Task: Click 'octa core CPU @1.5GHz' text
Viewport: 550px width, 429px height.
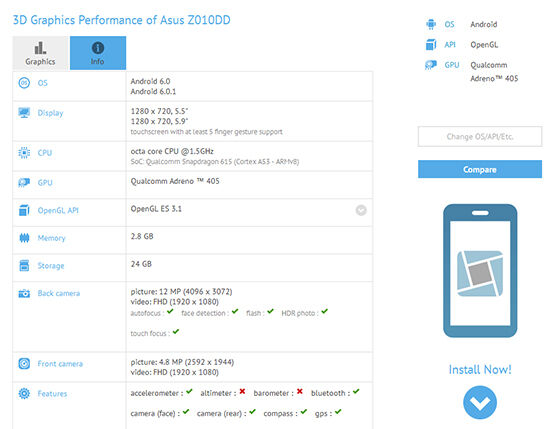Action: [x=172, y=151]
